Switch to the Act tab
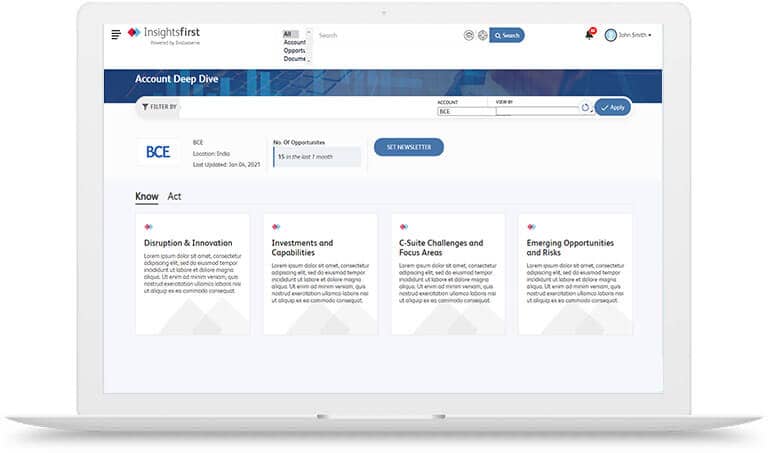768x453 pixels. (174, 196)
